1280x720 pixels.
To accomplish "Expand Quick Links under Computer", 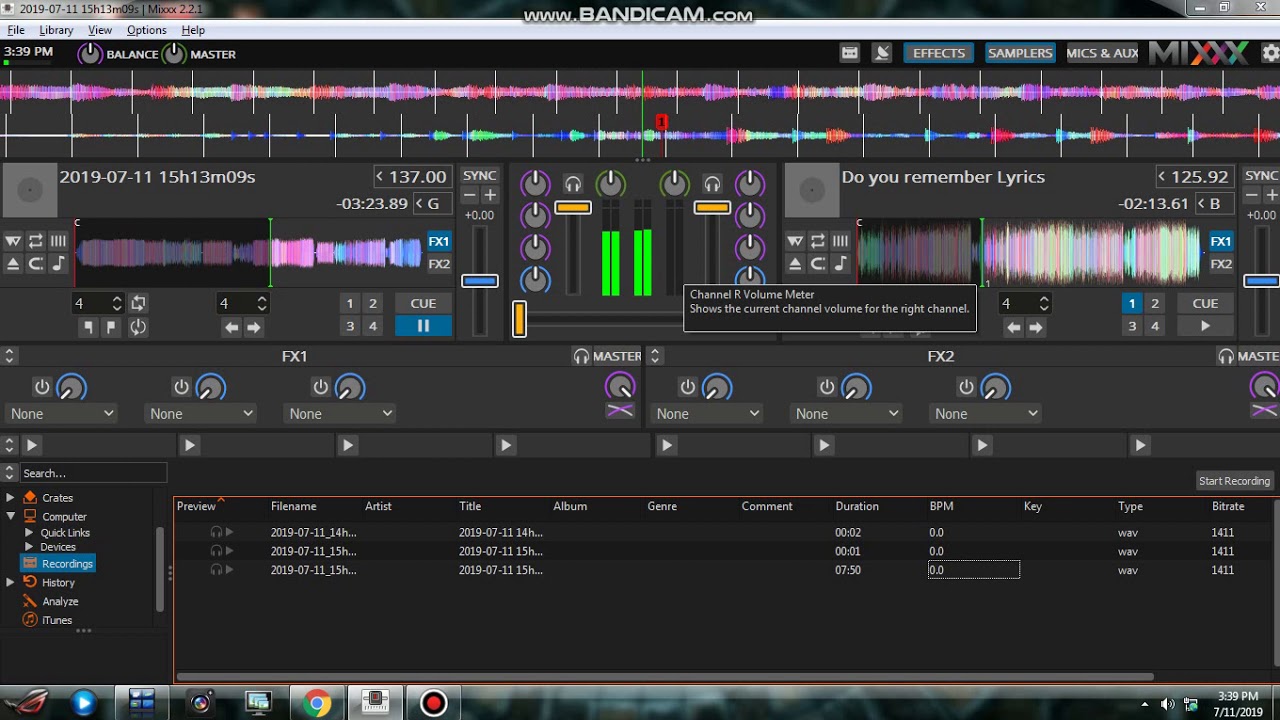I will point(29,533).
